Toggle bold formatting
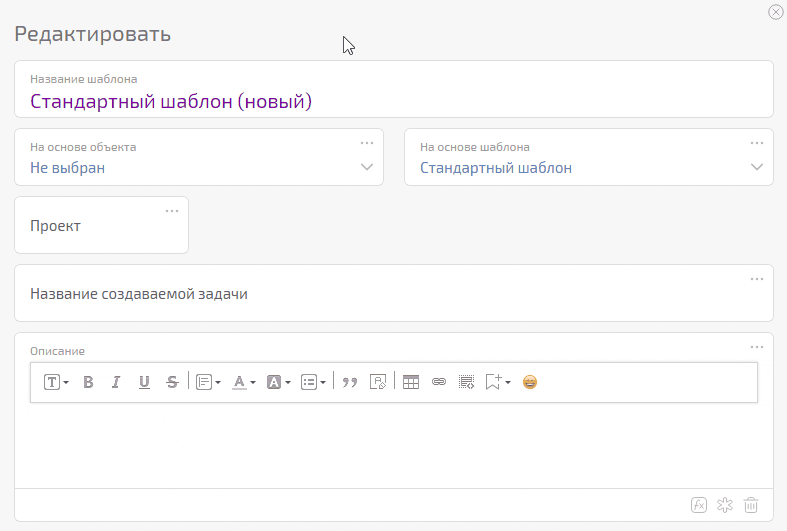This screenshot has width=787, height=531. point(88,382)
